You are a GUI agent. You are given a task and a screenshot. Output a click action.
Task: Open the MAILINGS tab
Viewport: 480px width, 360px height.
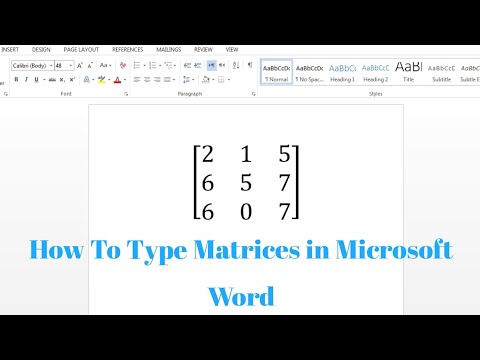(169, 50)
